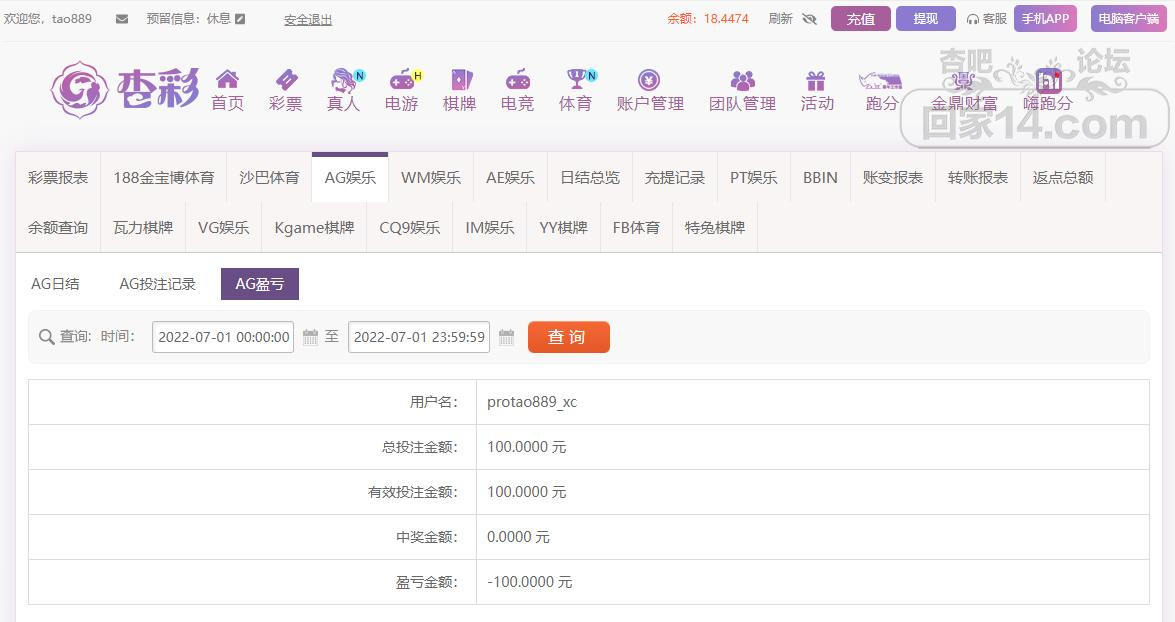Open 团队管理 team icon
The image size is (1175, 622).
(x=742, y=80)
